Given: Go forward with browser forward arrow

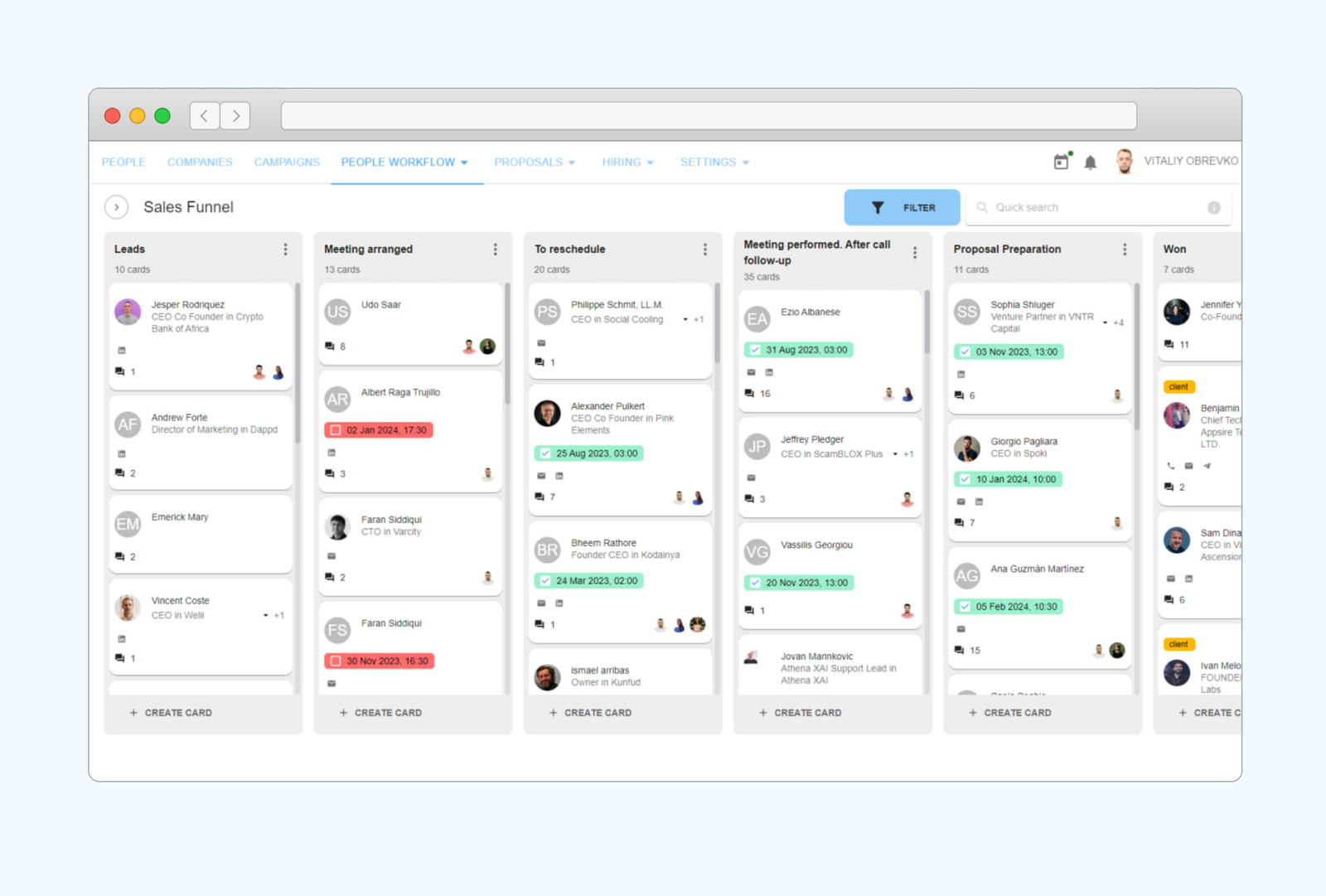Looking at the screenshot, I should [235, 116].
